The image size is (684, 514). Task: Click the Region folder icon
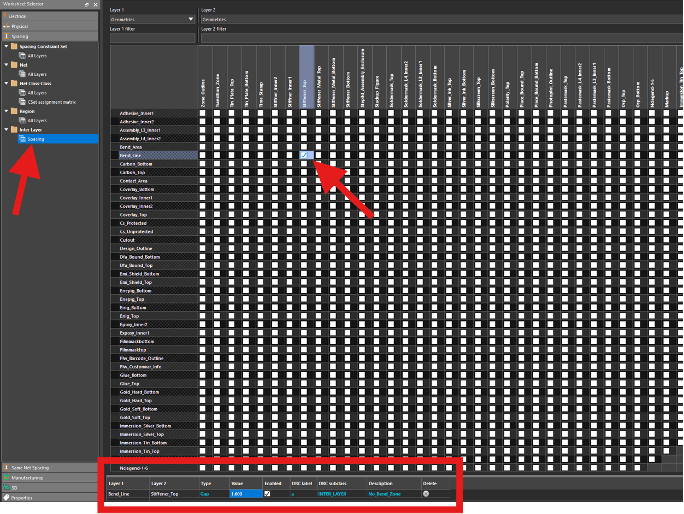tap(14, 111)
